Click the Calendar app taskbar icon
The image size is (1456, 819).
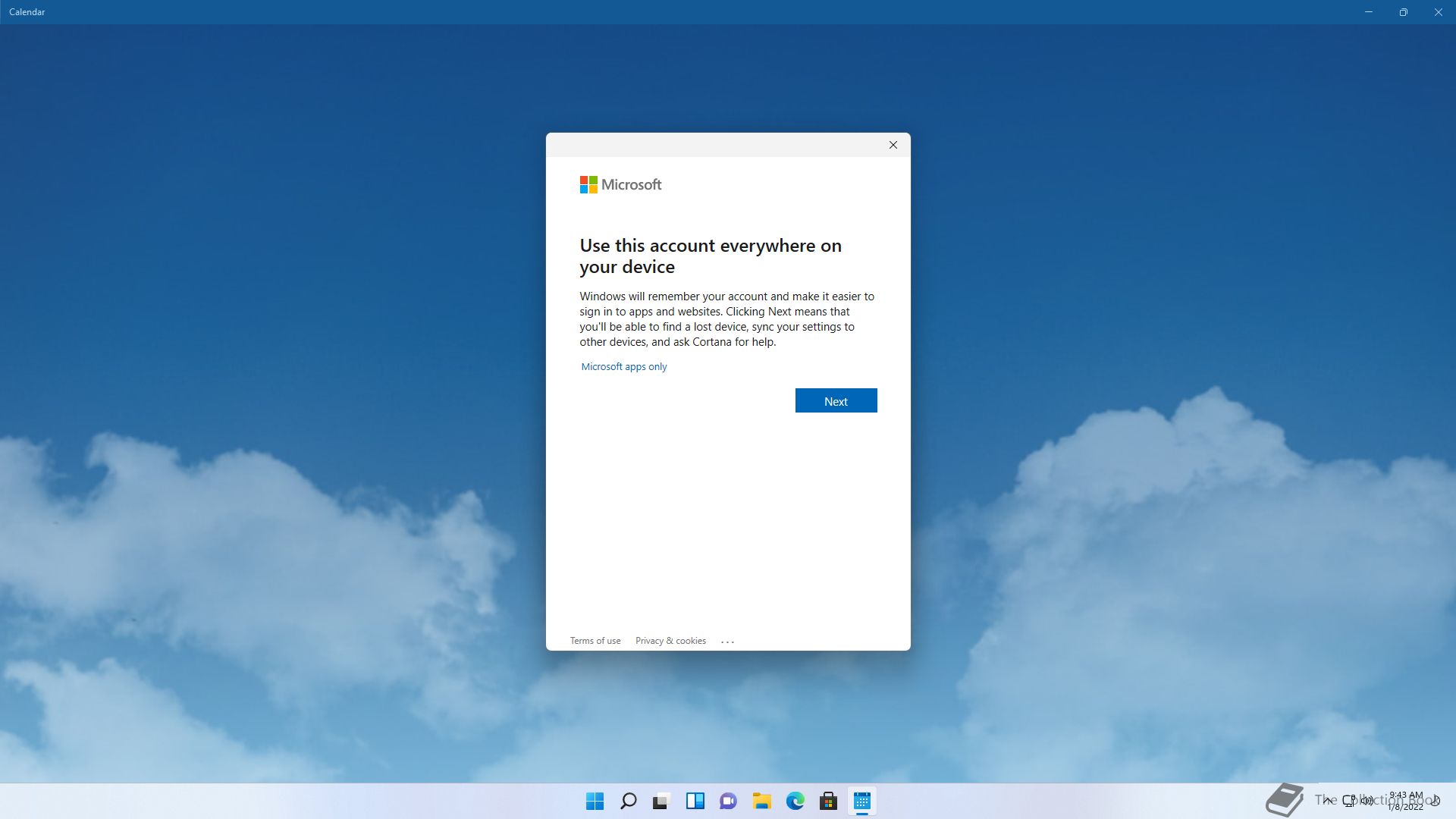coord(861,802)
